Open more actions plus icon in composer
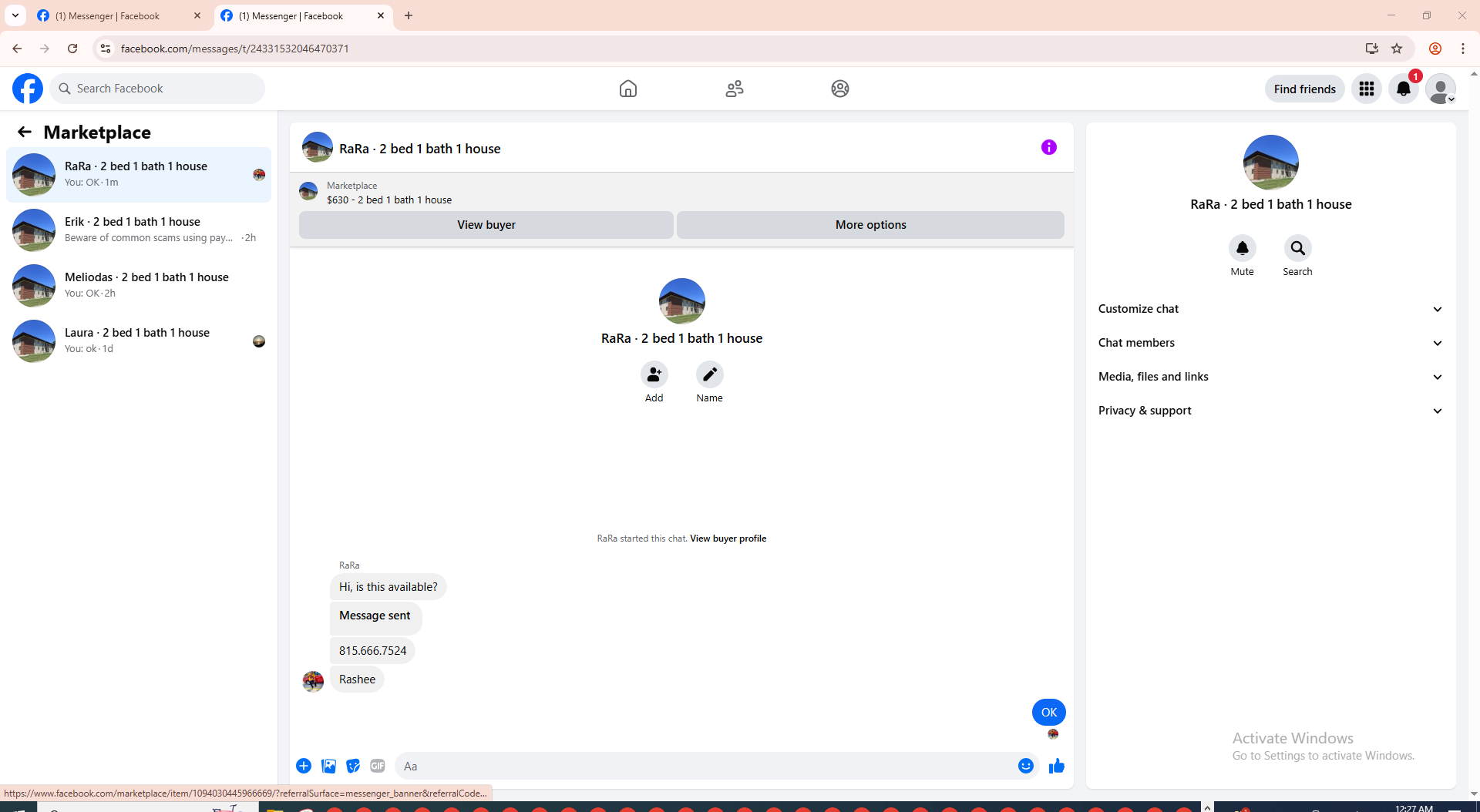 [x=304, y=766]
